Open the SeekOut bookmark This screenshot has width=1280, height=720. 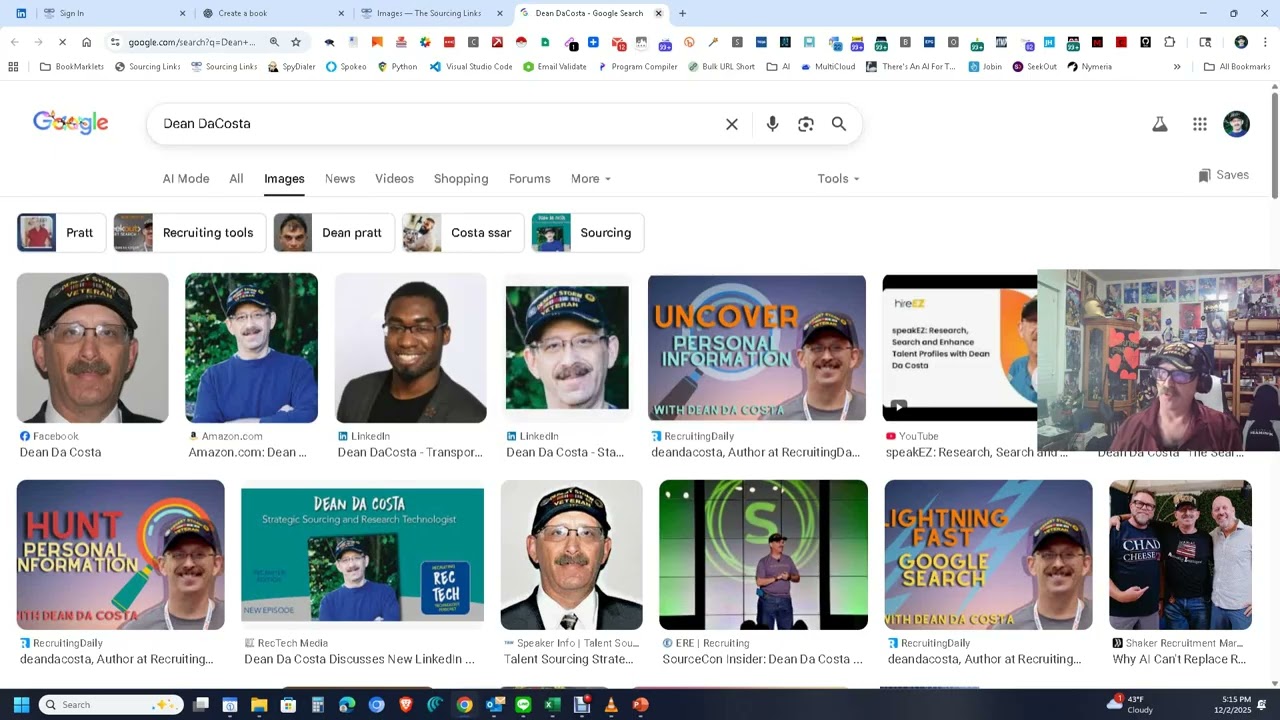click(x=1034, y=67)
